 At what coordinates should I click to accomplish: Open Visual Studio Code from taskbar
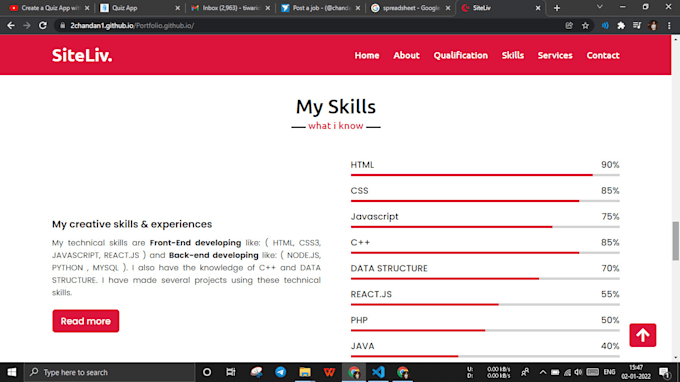click(x=378, y=372)
